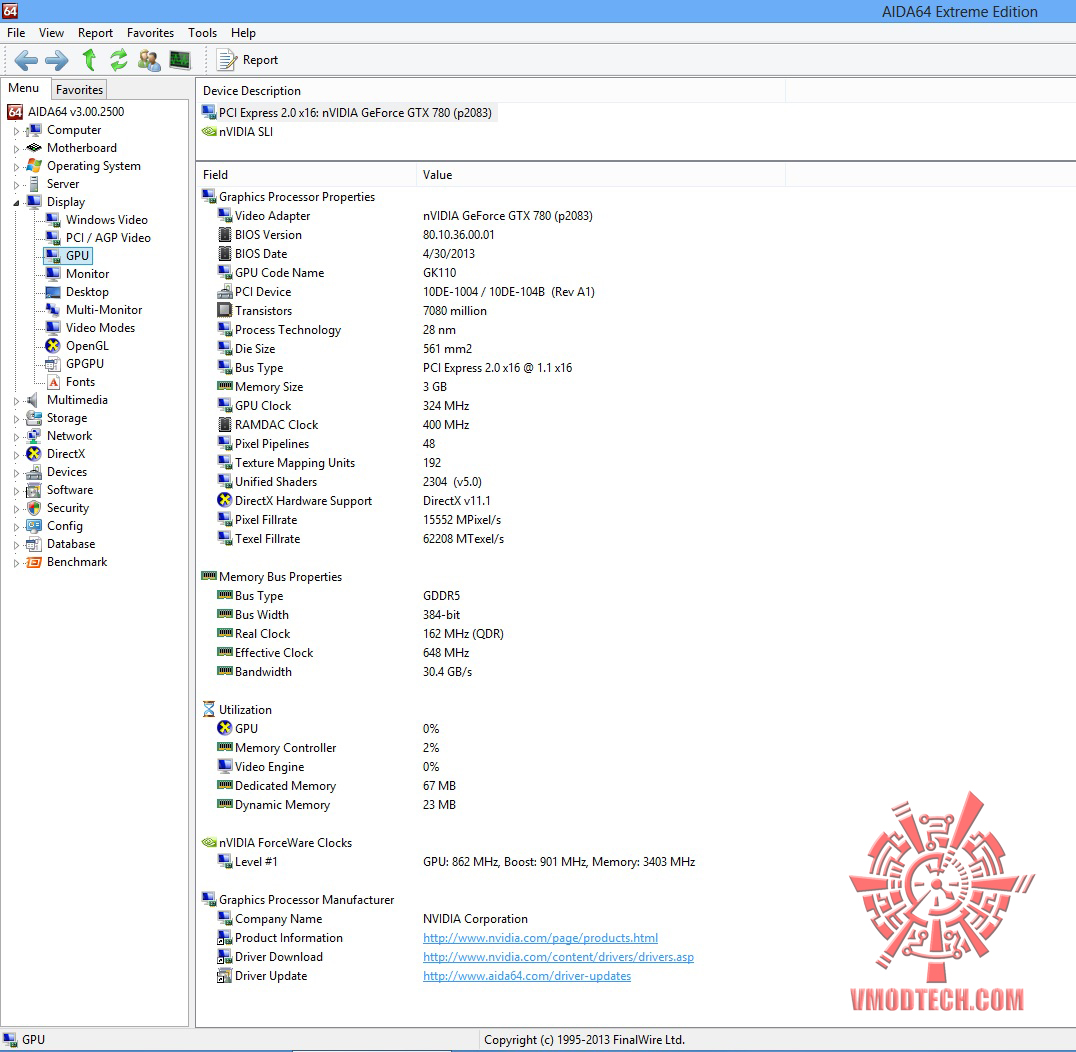Open the system monitor chip icon
1076x1052 pixels.
tap(180, 60)
